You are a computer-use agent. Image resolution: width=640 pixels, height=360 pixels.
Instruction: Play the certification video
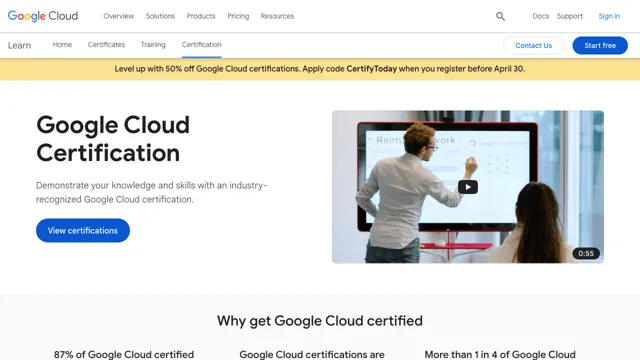(x=468, y=187)
